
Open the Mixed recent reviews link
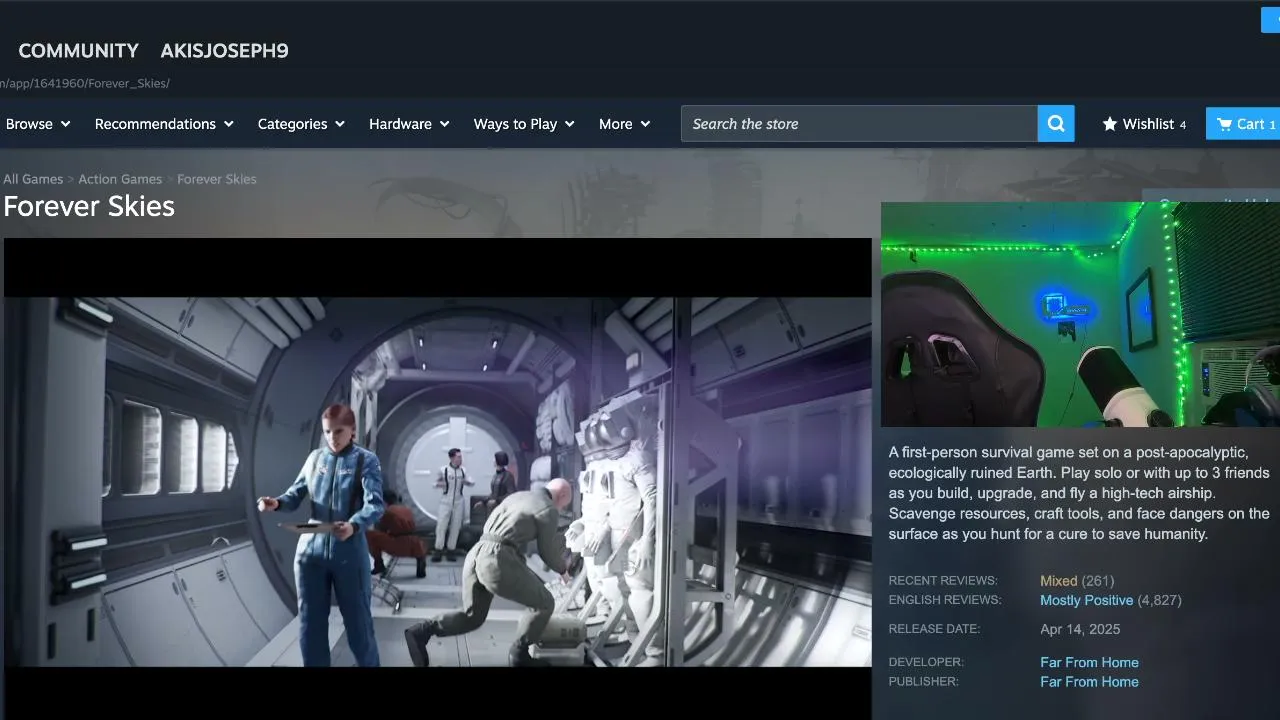click(x=1058, y=581)
